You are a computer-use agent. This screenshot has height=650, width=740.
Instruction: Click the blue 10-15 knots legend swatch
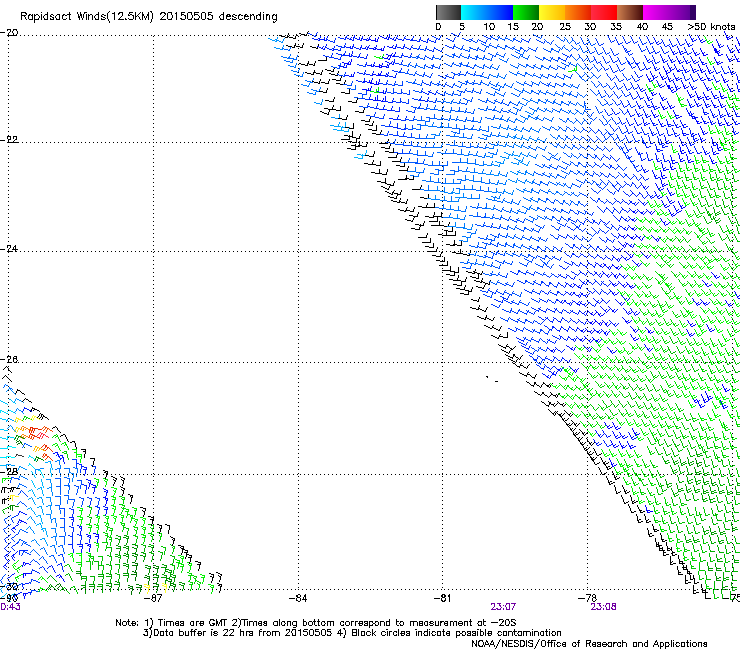tap(500, 12)
